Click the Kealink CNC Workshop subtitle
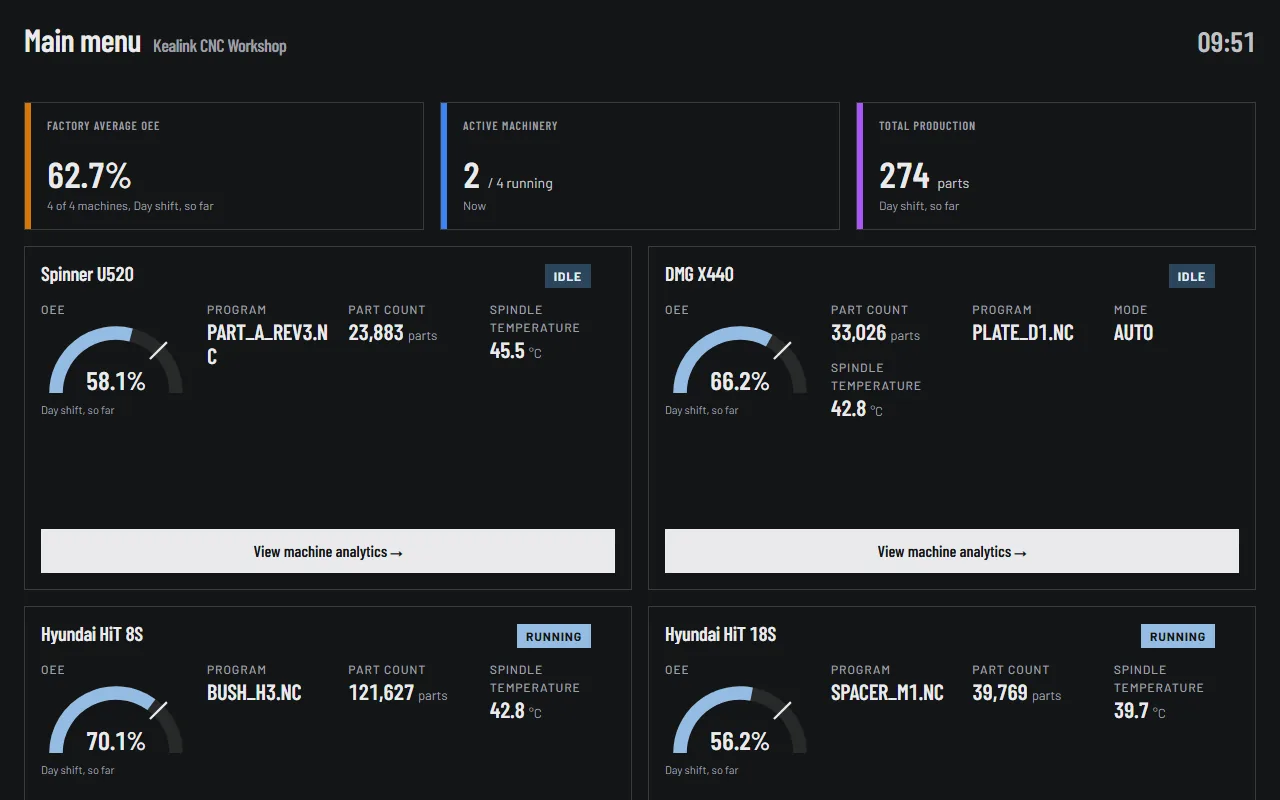Screen dimensions: 1280x800 [x=220, y=46]
